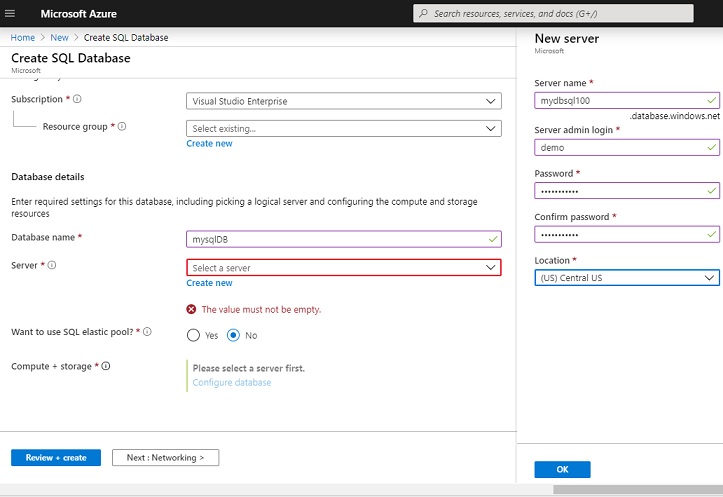Click the Resource group info icon
Screen dimensions: 723x497
tap(122, 126)
